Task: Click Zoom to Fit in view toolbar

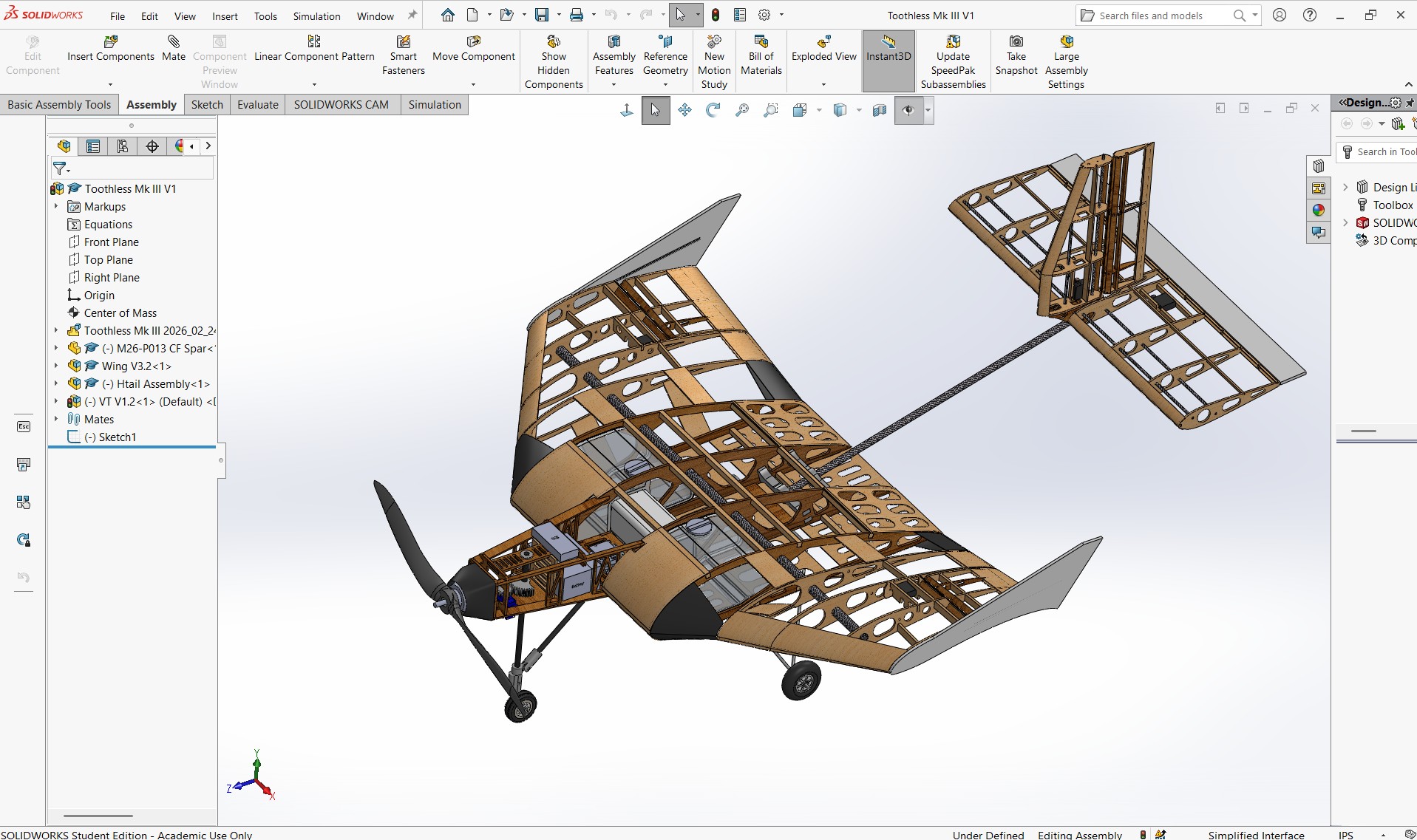Action: pyautogui.click(x=742, y=110)
